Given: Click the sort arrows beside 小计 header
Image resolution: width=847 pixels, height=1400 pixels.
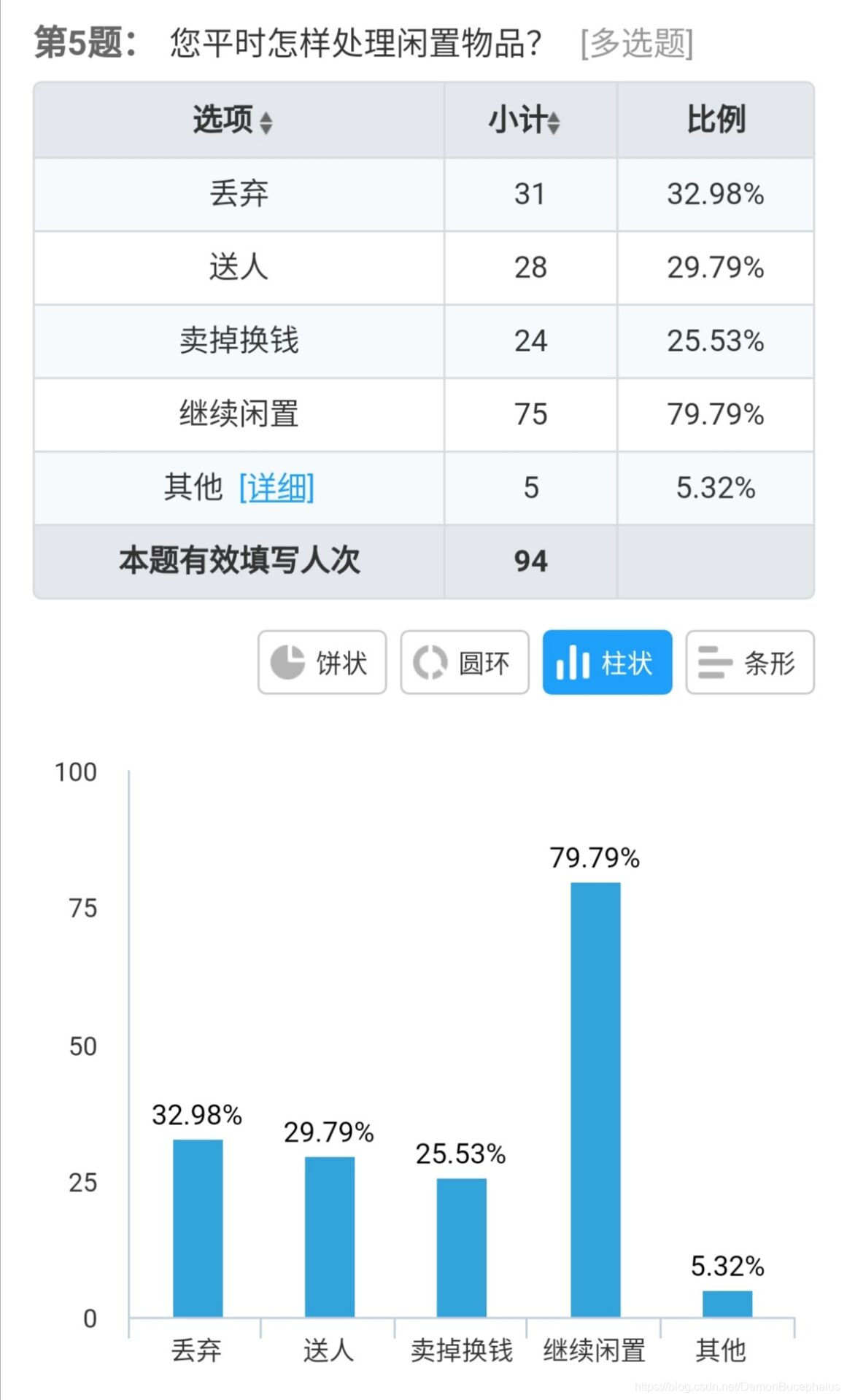Looking at the screenshot, I should click(555, 123).
